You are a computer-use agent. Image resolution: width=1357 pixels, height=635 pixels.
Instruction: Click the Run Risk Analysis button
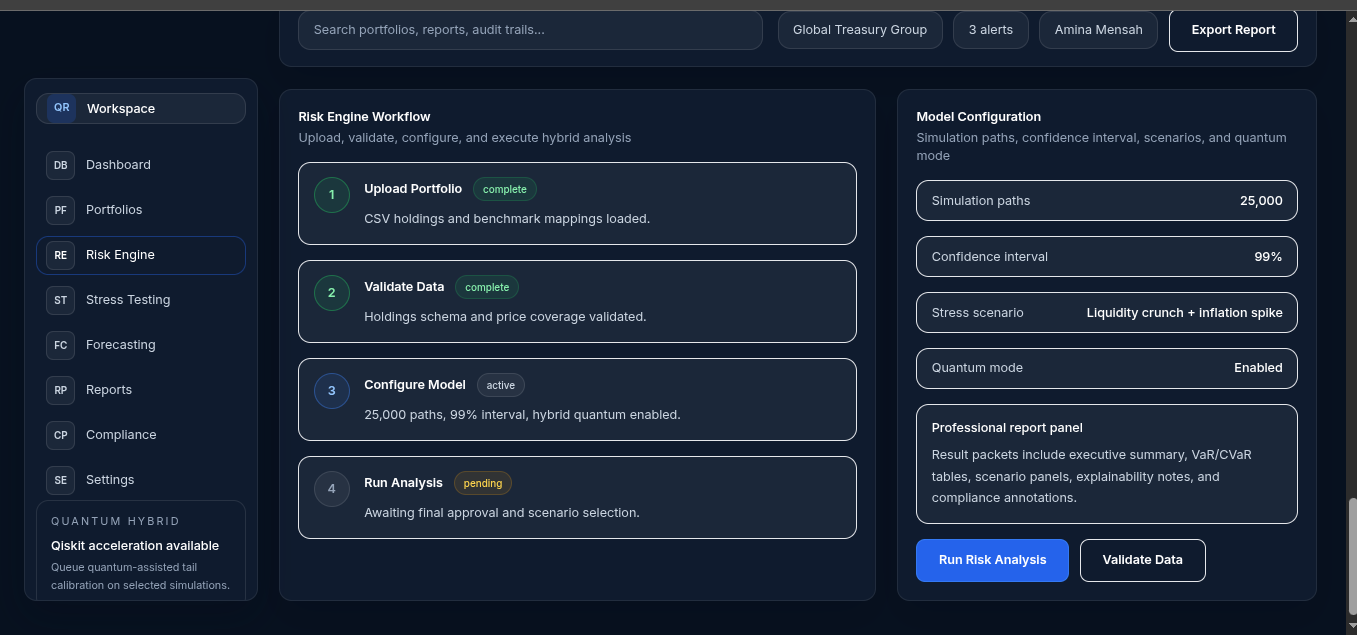992,560
